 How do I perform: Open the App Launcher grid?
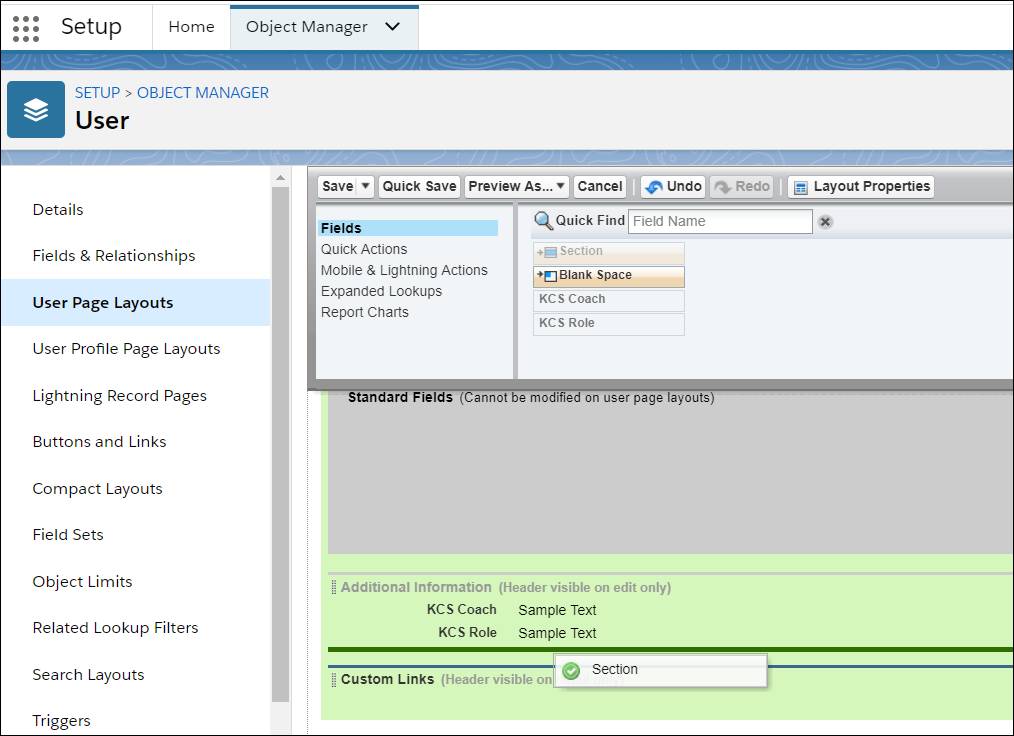click(x=25, y=27)
